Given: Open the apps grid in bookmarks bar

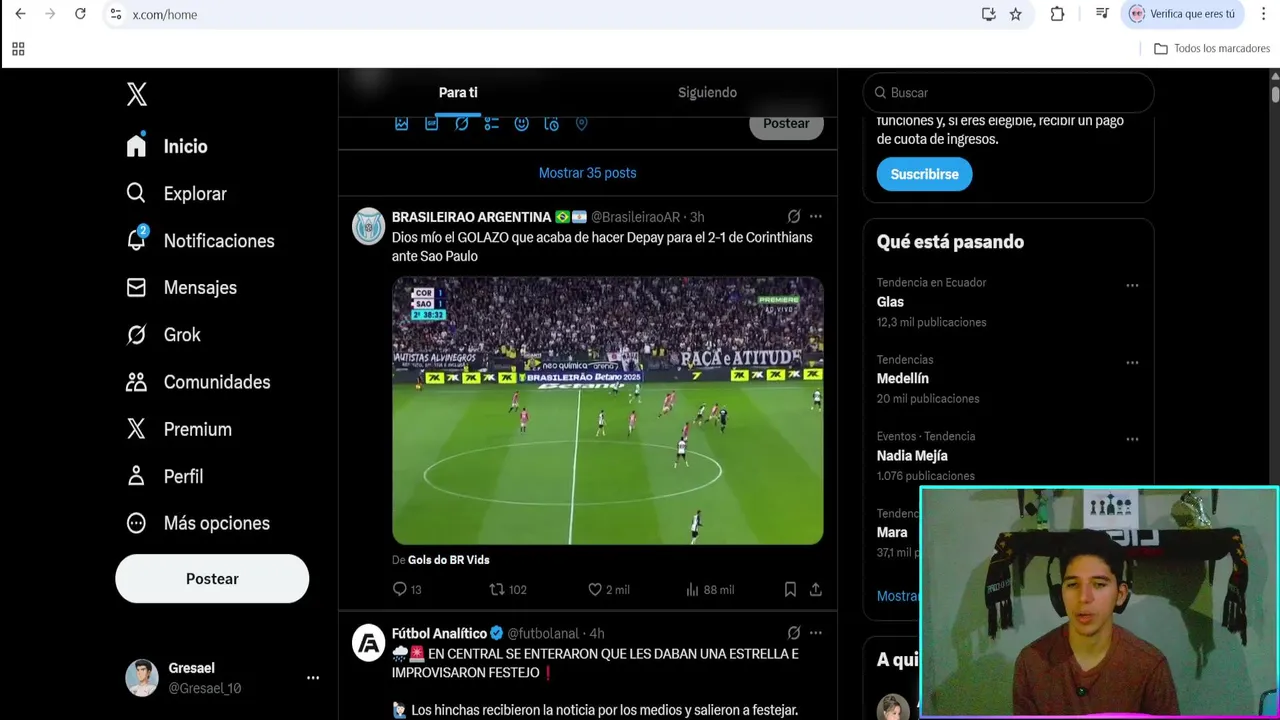Looking at the screenshot, I should pos(18,48).
